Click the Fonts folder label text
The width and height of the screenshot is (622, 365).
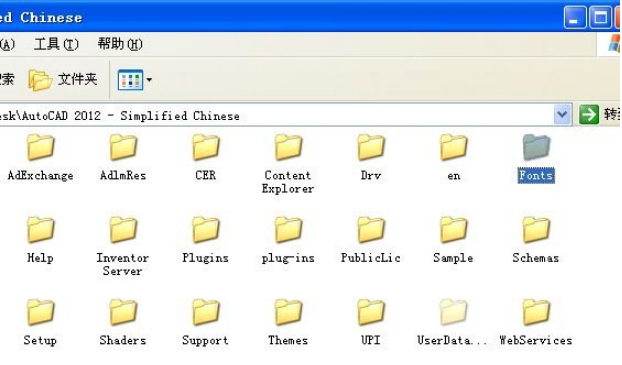(536, 175)
